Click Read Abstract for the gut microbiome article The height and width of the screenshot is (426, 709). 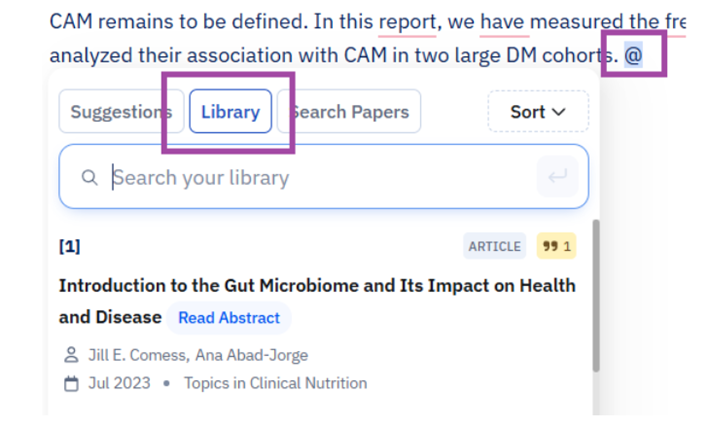click(x=228, y=318)
